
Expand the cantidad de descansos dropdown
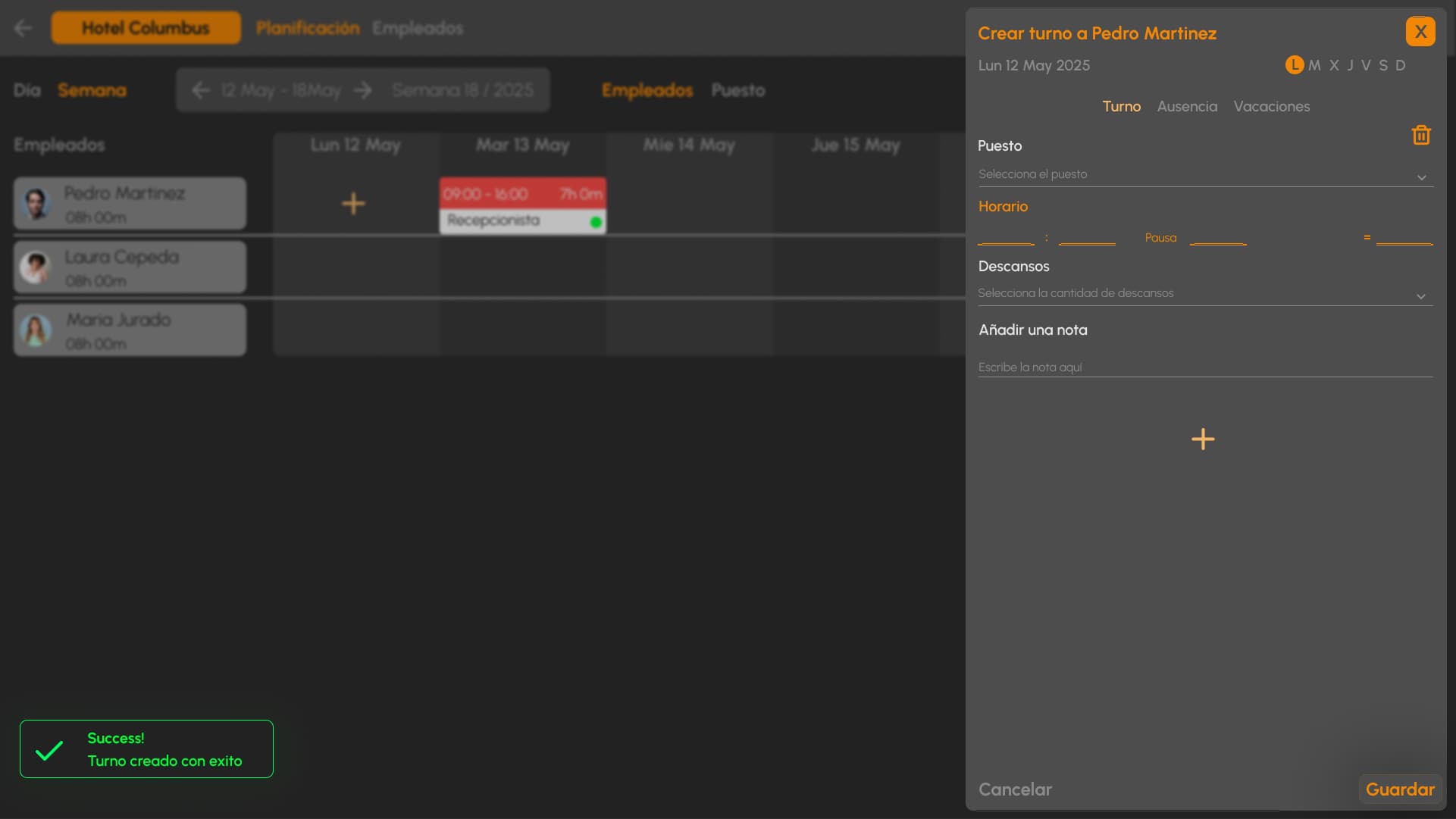pyautogui.click(x=1205, y=293)
